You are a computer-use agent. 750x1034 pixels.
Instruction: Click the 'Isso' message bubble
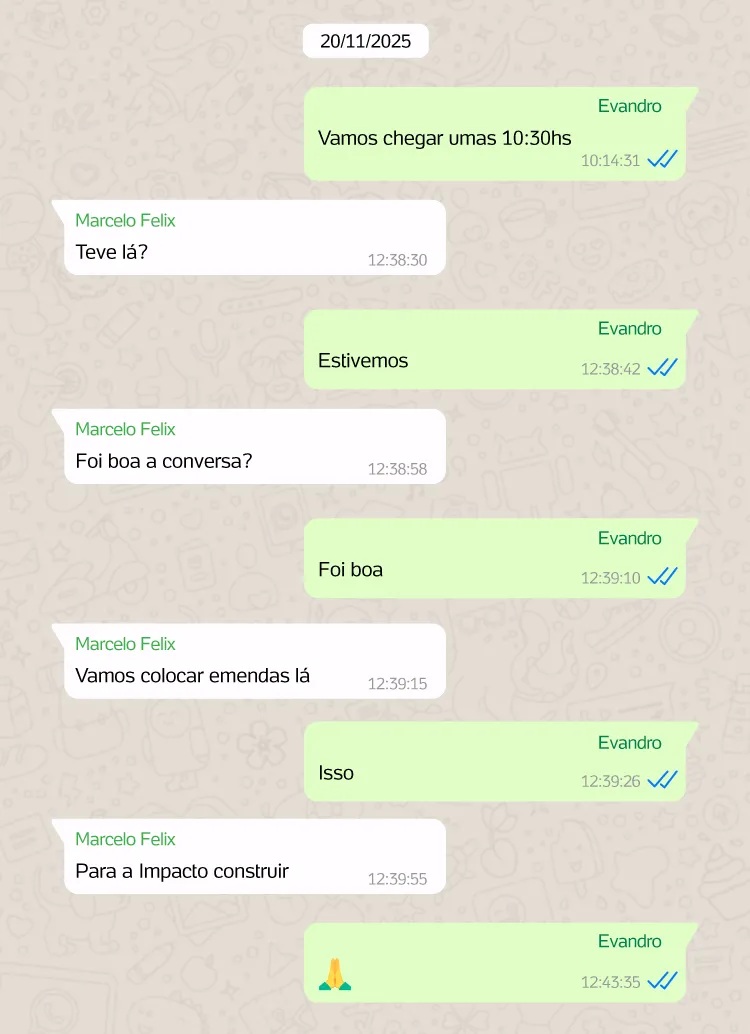coord(494,762)
